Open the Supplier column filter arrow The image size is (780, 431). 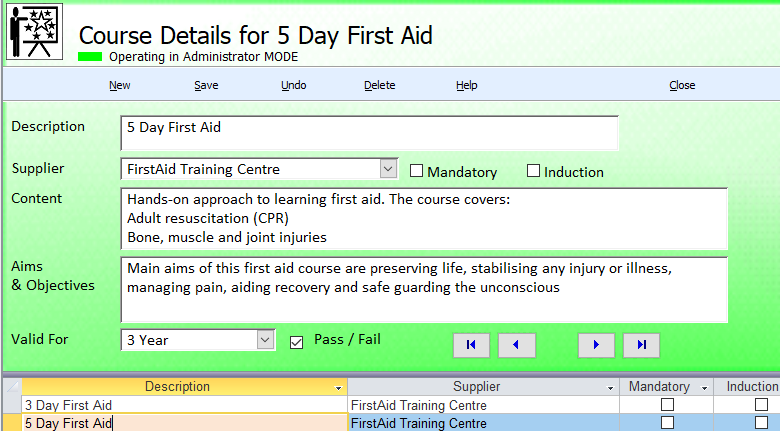(x=610, y=388)
